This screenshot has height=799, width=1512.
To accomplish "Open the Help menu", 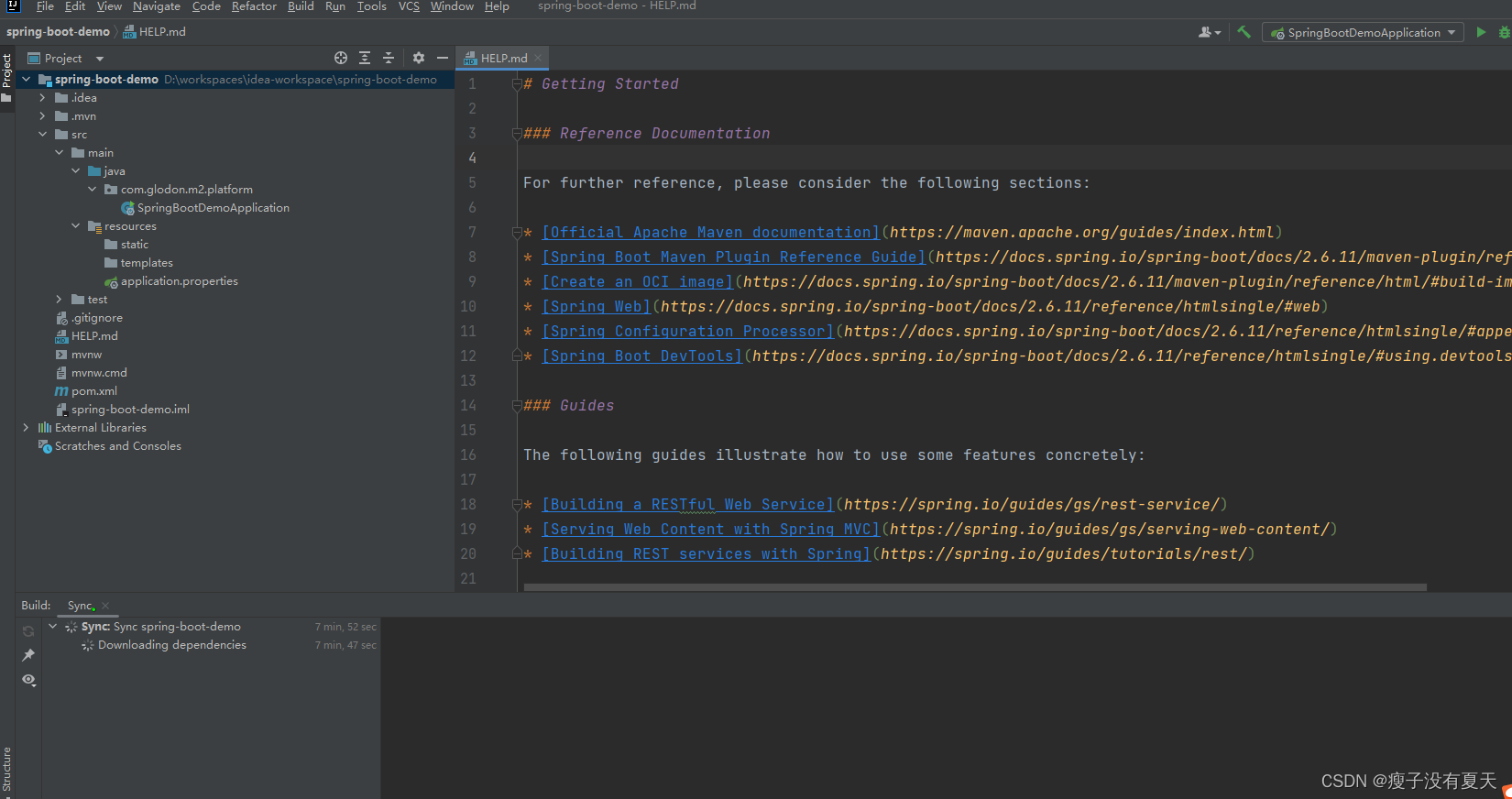I will (497, 6).
